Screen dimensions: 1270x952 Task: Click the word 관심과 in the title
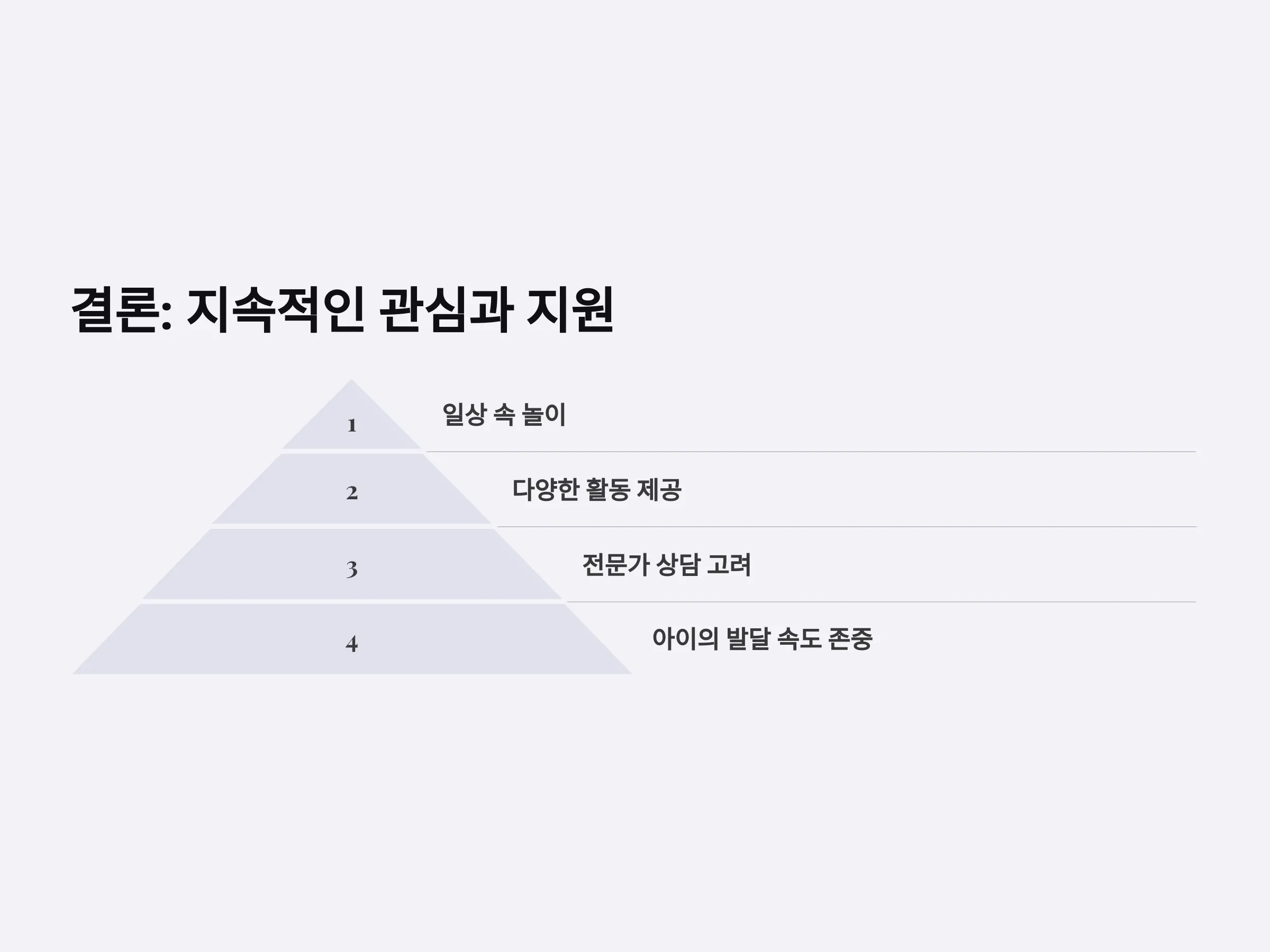(445, 310)
